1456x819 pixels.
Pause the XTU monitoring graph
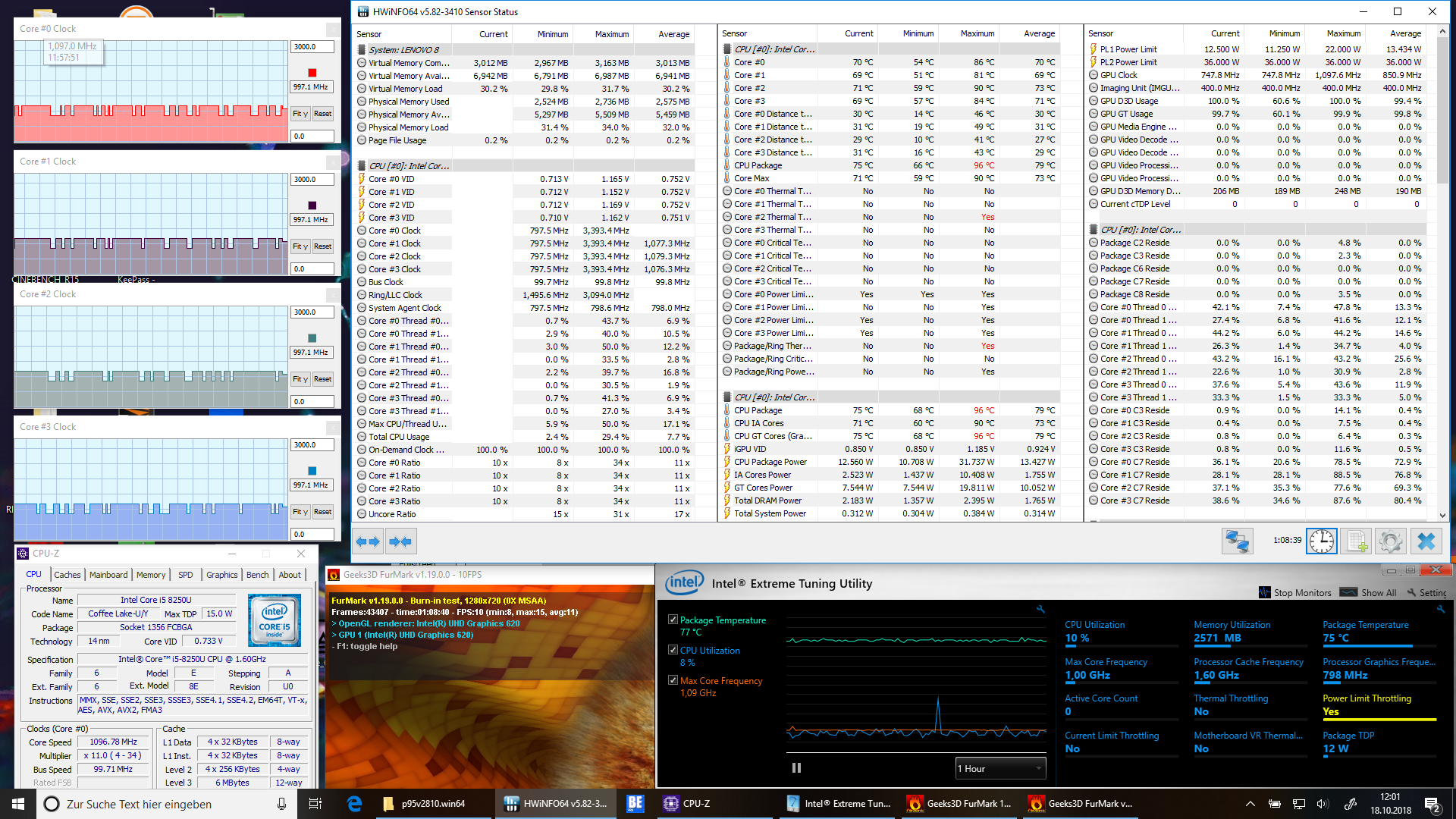coord(796,768)
